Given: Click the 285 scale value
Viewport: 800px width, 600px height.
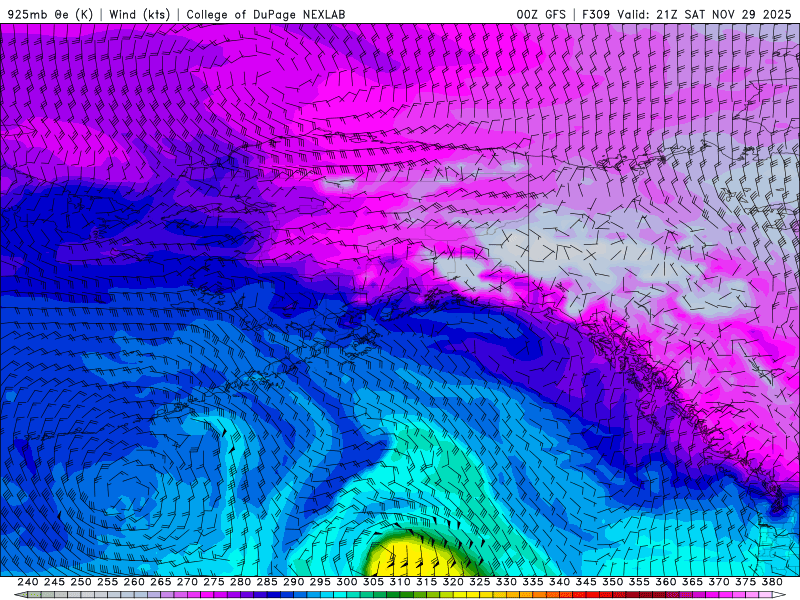Looking at the screenshot, I should pyautogui.click(x=267, y=582).
